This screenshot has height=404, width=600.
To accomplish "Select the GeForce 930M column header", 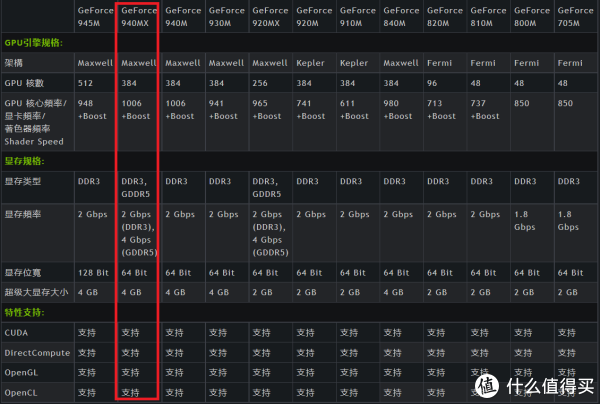I will point(227,16).
